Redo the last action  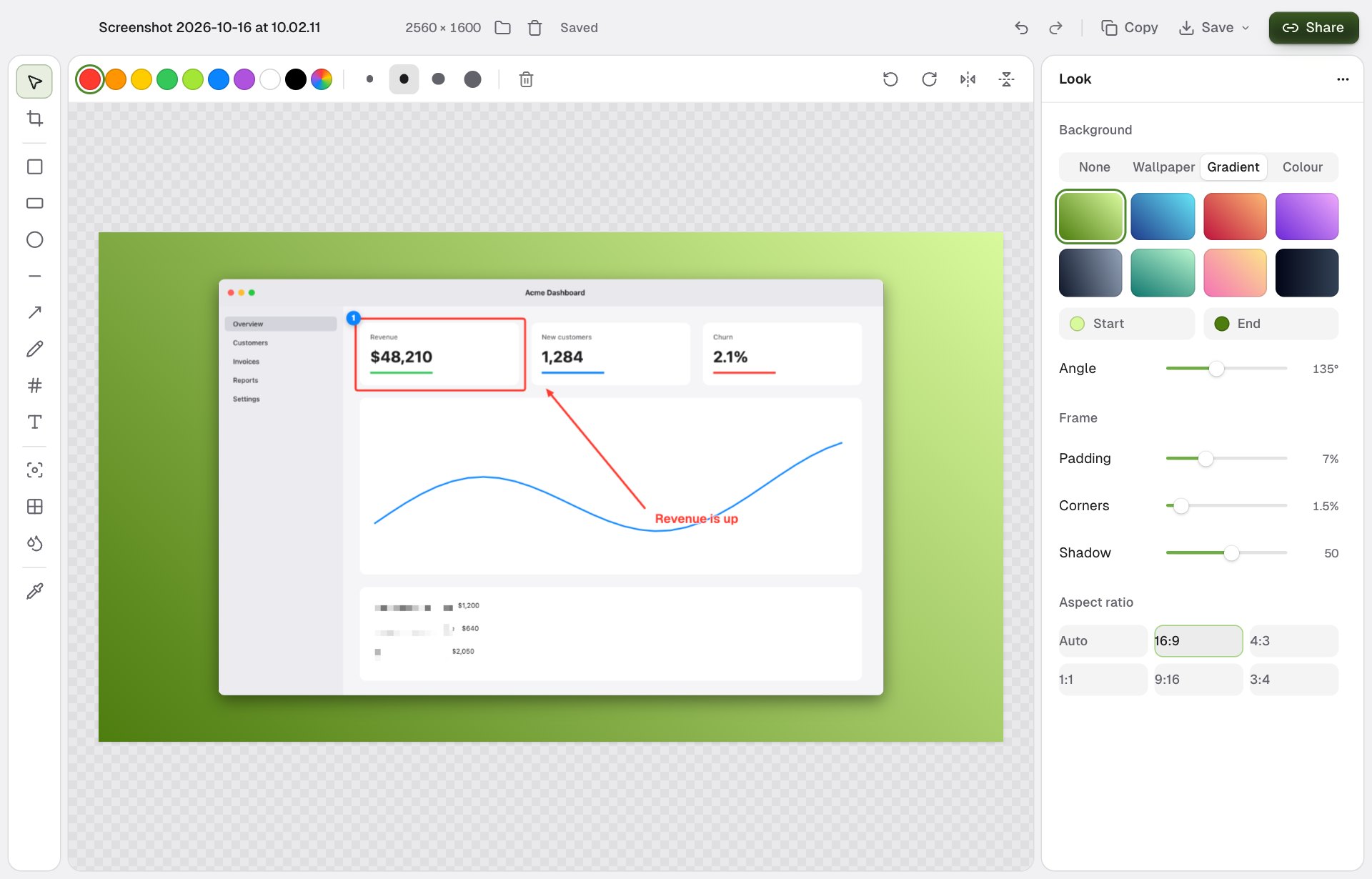(x=1055, y=28)
